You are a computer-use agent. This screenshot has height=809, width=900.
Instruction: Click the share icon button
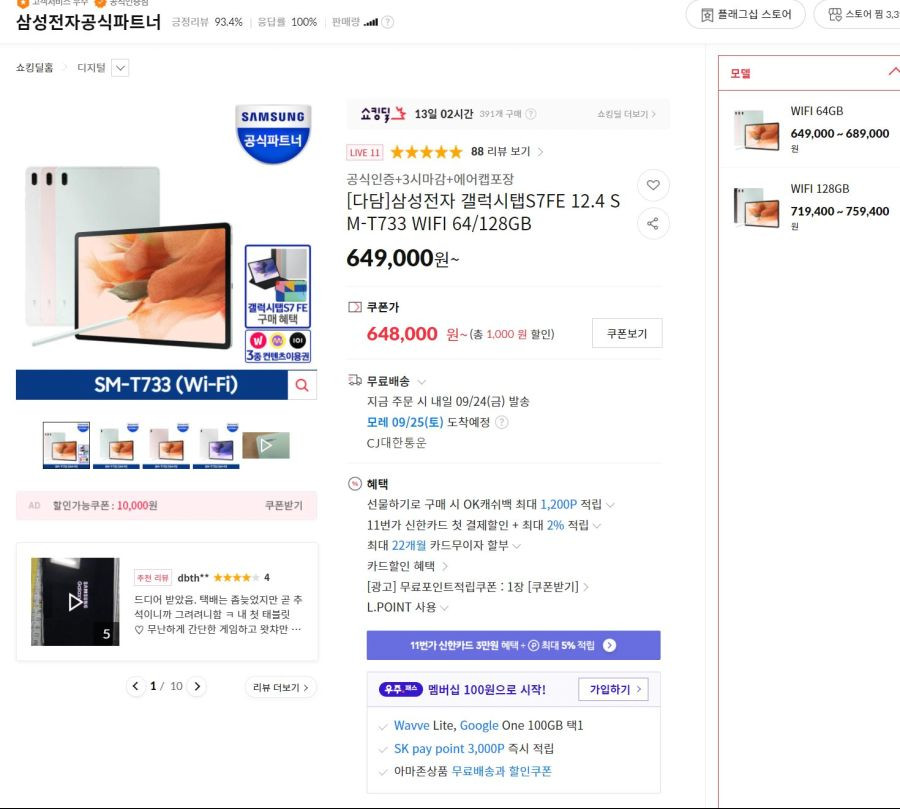click(653, 223)
